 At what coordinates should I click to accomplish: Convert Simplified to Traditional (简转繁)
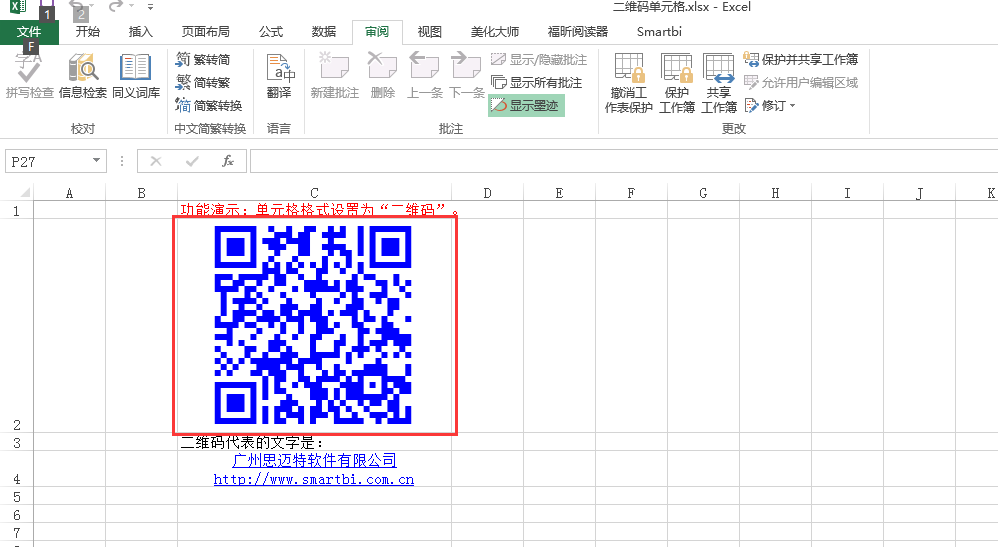pos(203,82)
